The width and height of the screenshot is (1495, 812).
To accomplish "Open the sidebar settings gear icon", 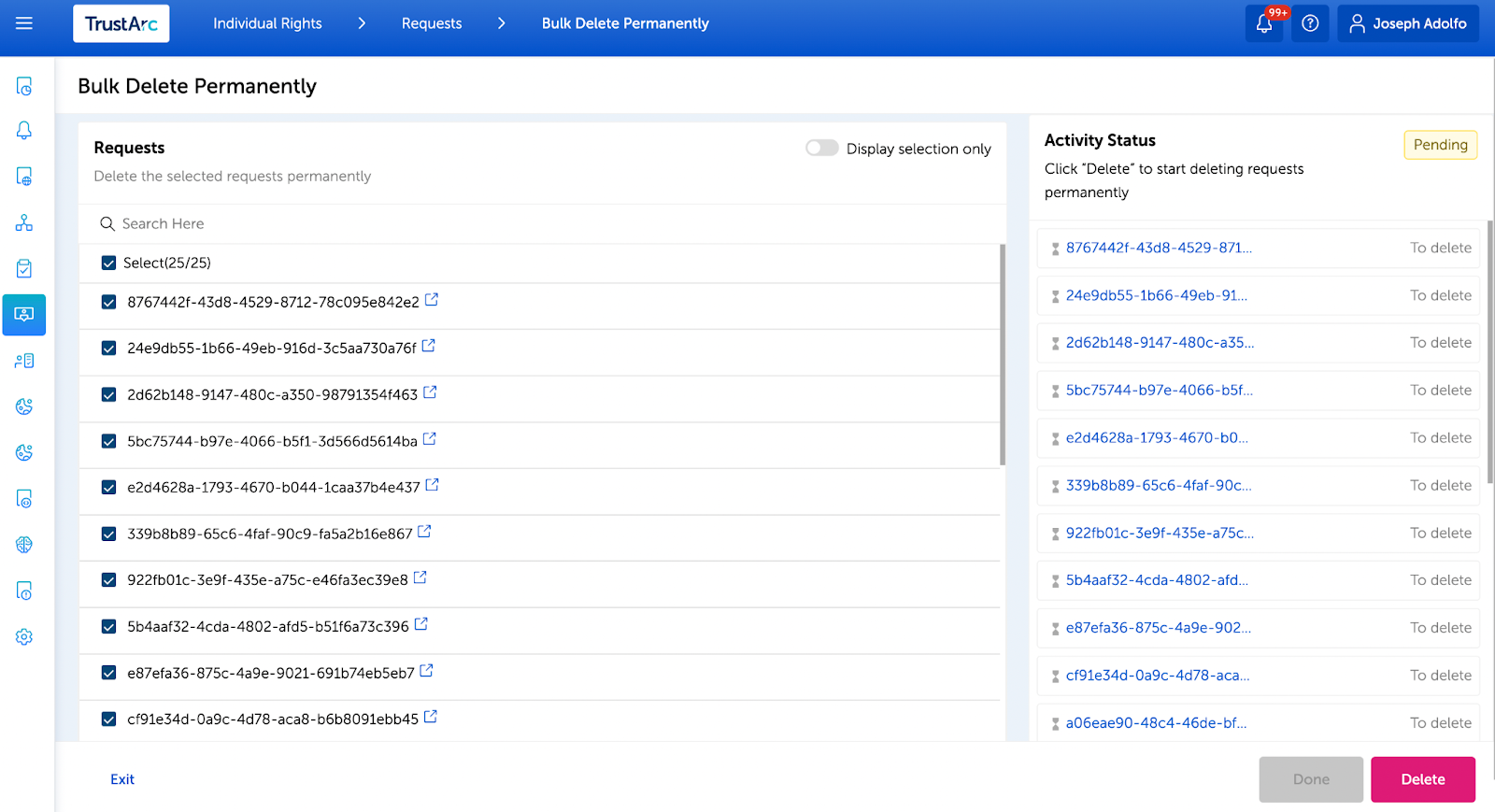I will click(24, 636).
